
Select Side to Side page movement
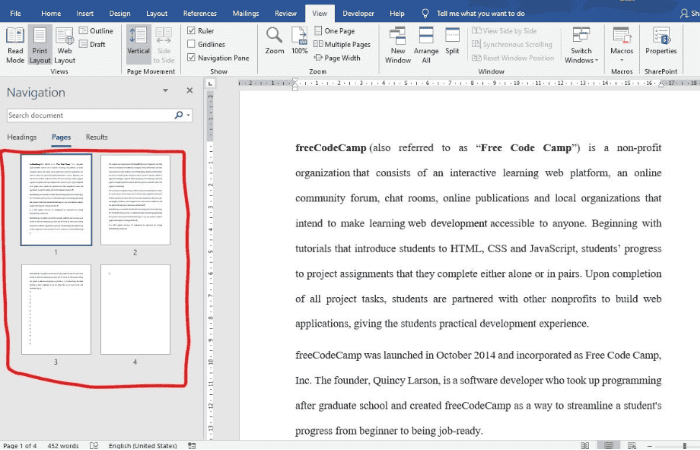pos(164,46)
